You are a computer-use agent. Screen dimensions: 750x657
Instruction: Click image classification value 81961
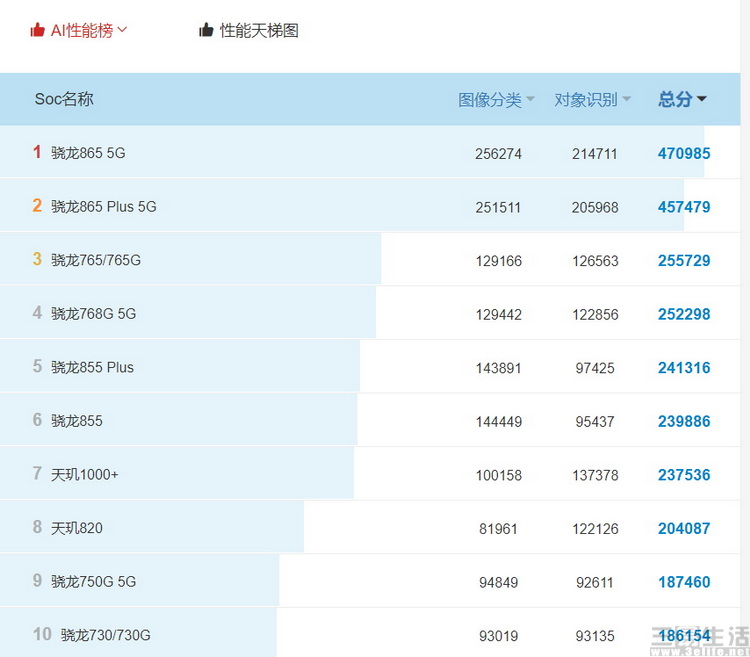coord(498,529)
